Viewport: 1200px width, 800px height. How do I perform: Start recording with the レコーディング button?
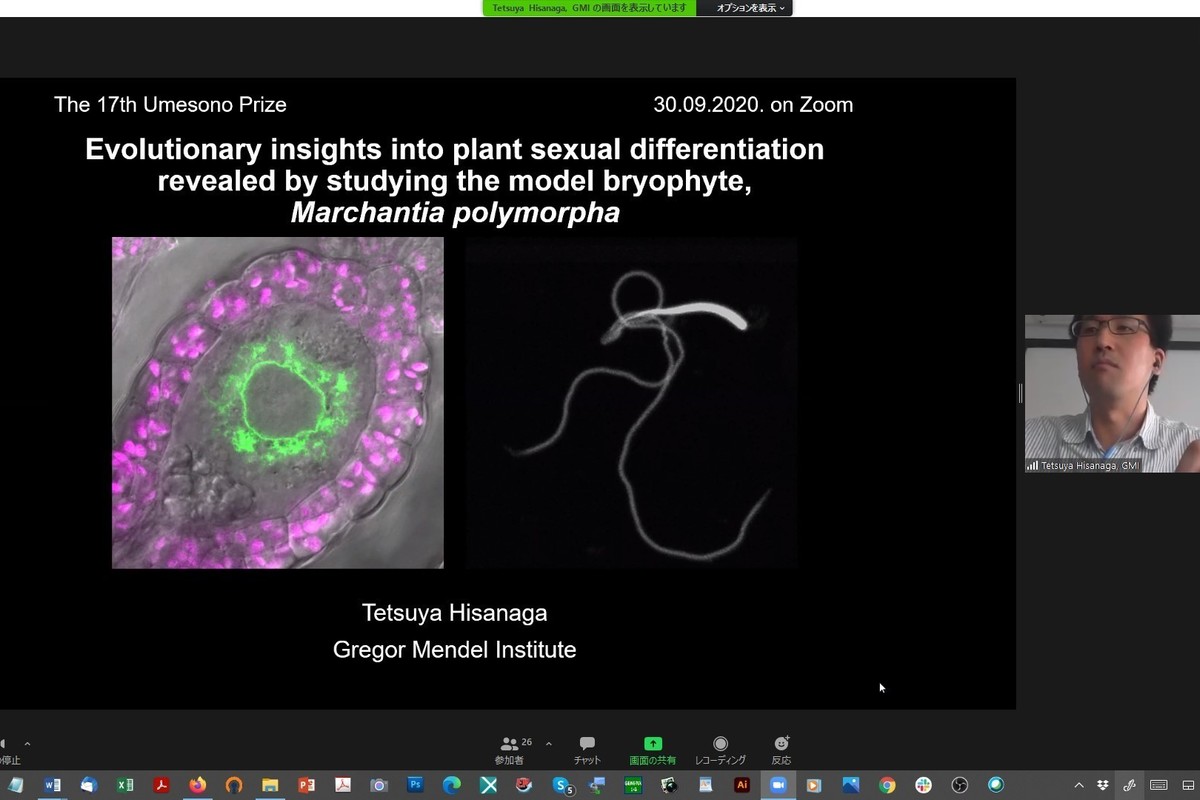pos(720,750)
